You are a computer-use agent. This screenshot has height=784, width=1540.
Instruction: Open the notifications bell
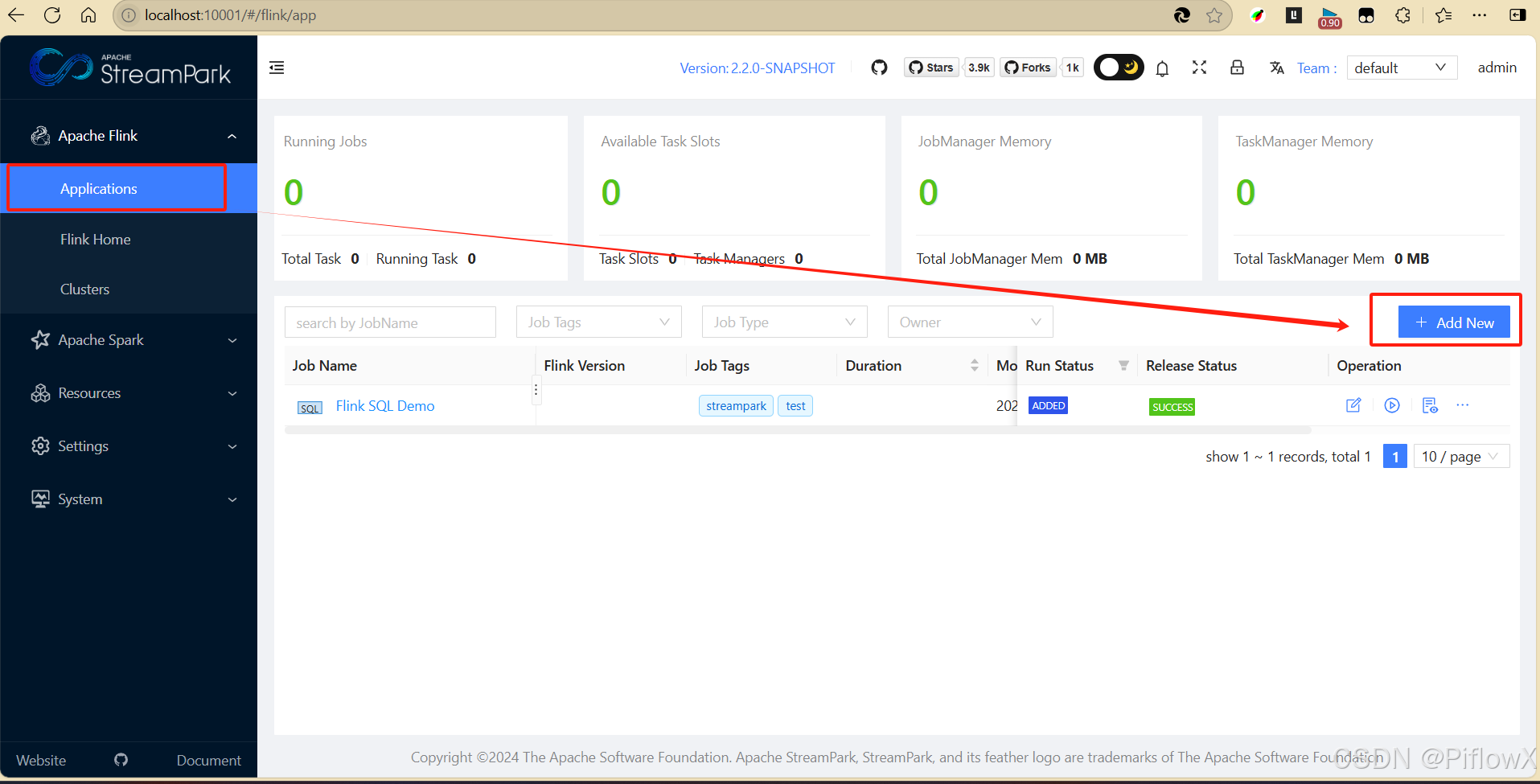click(1162, 68)
